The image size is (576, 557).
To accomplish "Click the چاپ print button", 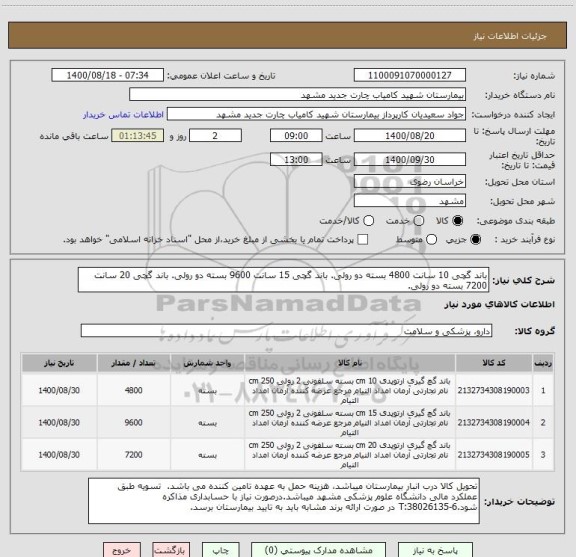I will [x=221, y=550].
